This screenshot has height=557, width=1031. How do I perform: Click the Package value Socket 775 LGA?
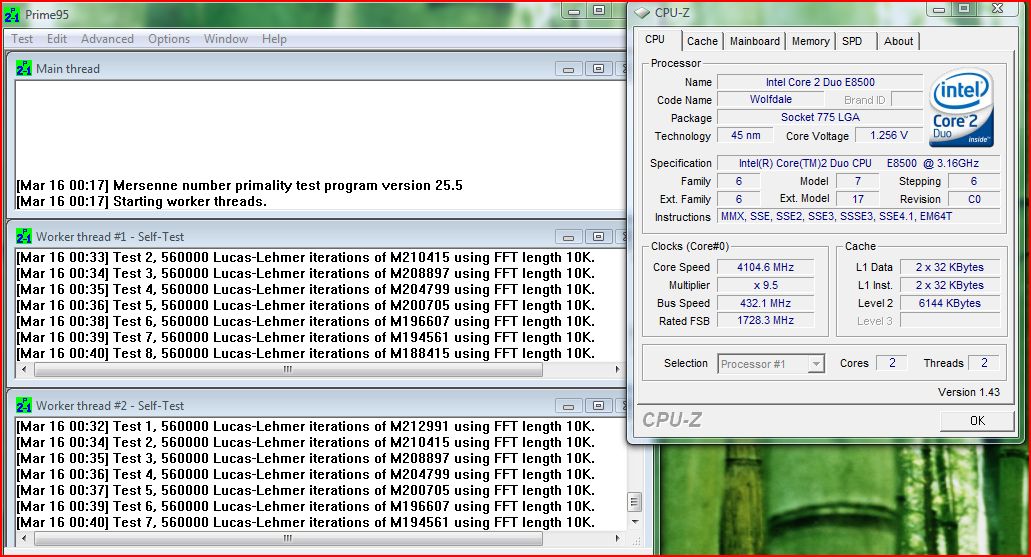point(820,117)
